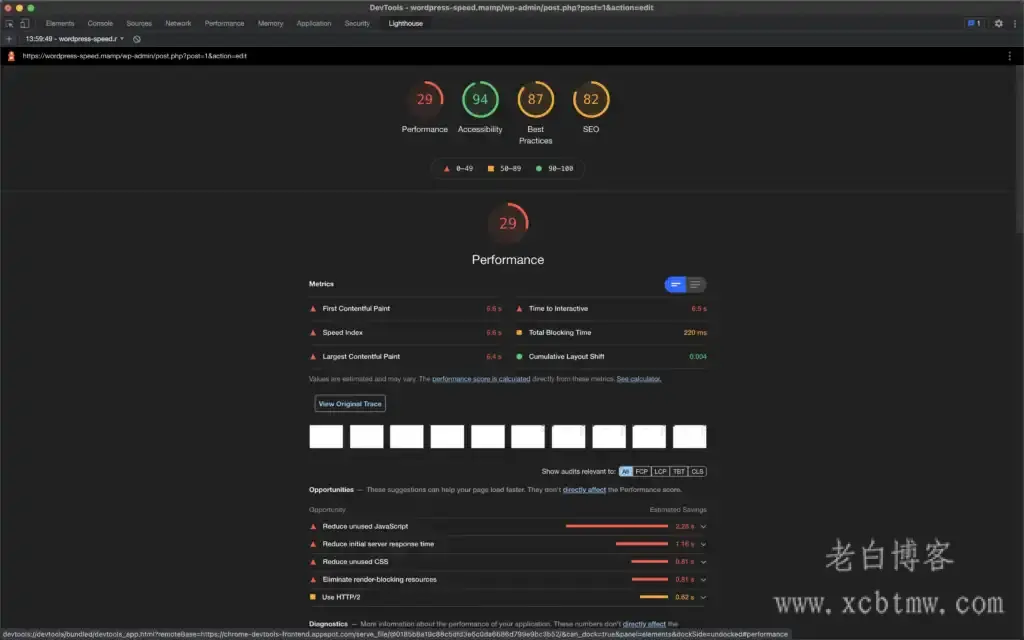Filter audits by FCP
This screenshot has width=1024, height=640.
pyautogui.click(x=642, y=471)
